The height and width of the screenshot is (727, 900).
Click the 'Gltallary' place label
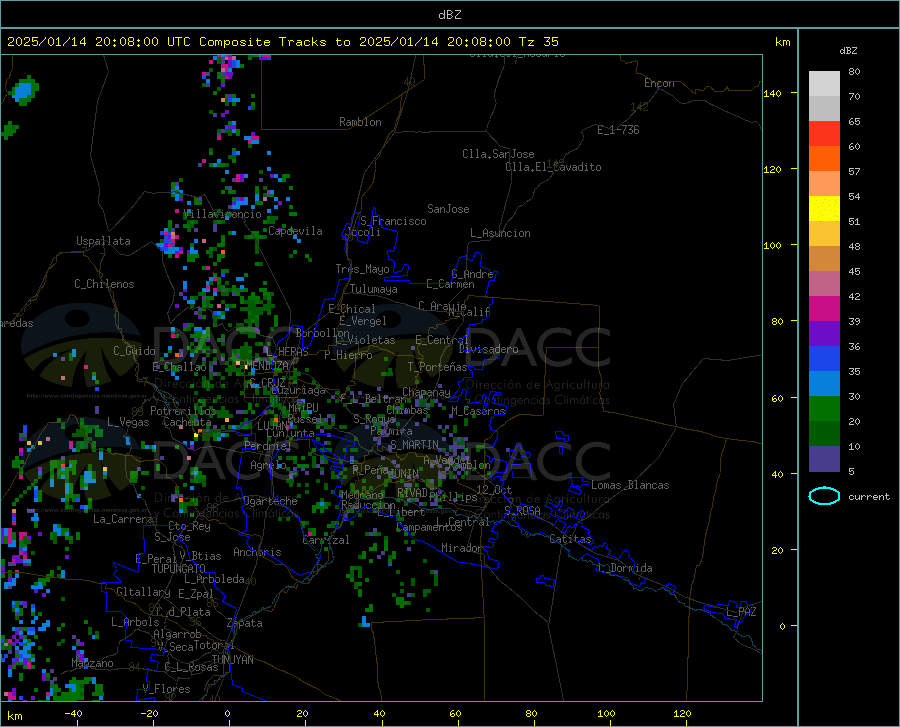[x=143, y=592]
